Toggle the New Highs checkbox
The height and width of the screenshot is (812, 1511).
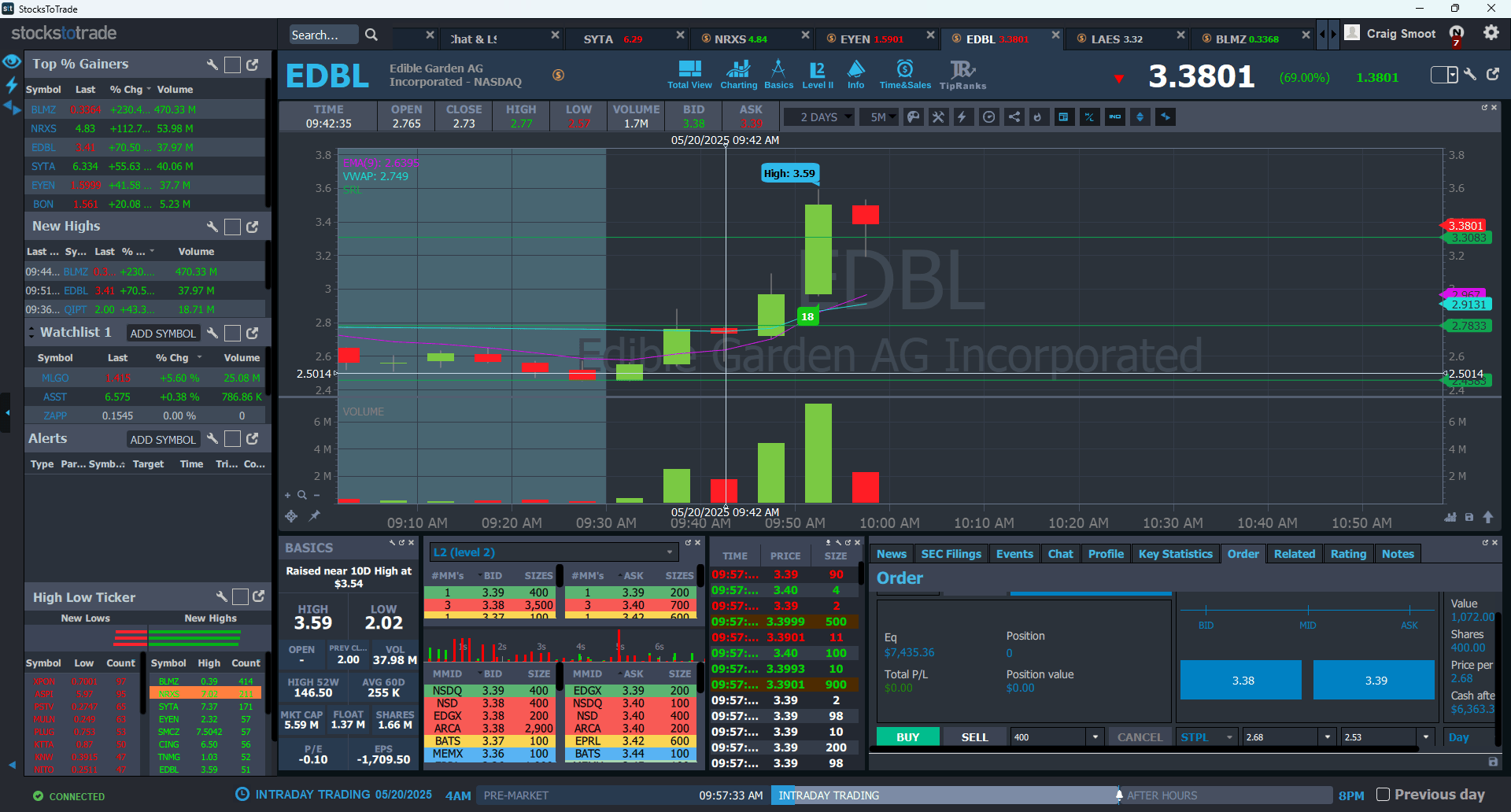232,227
